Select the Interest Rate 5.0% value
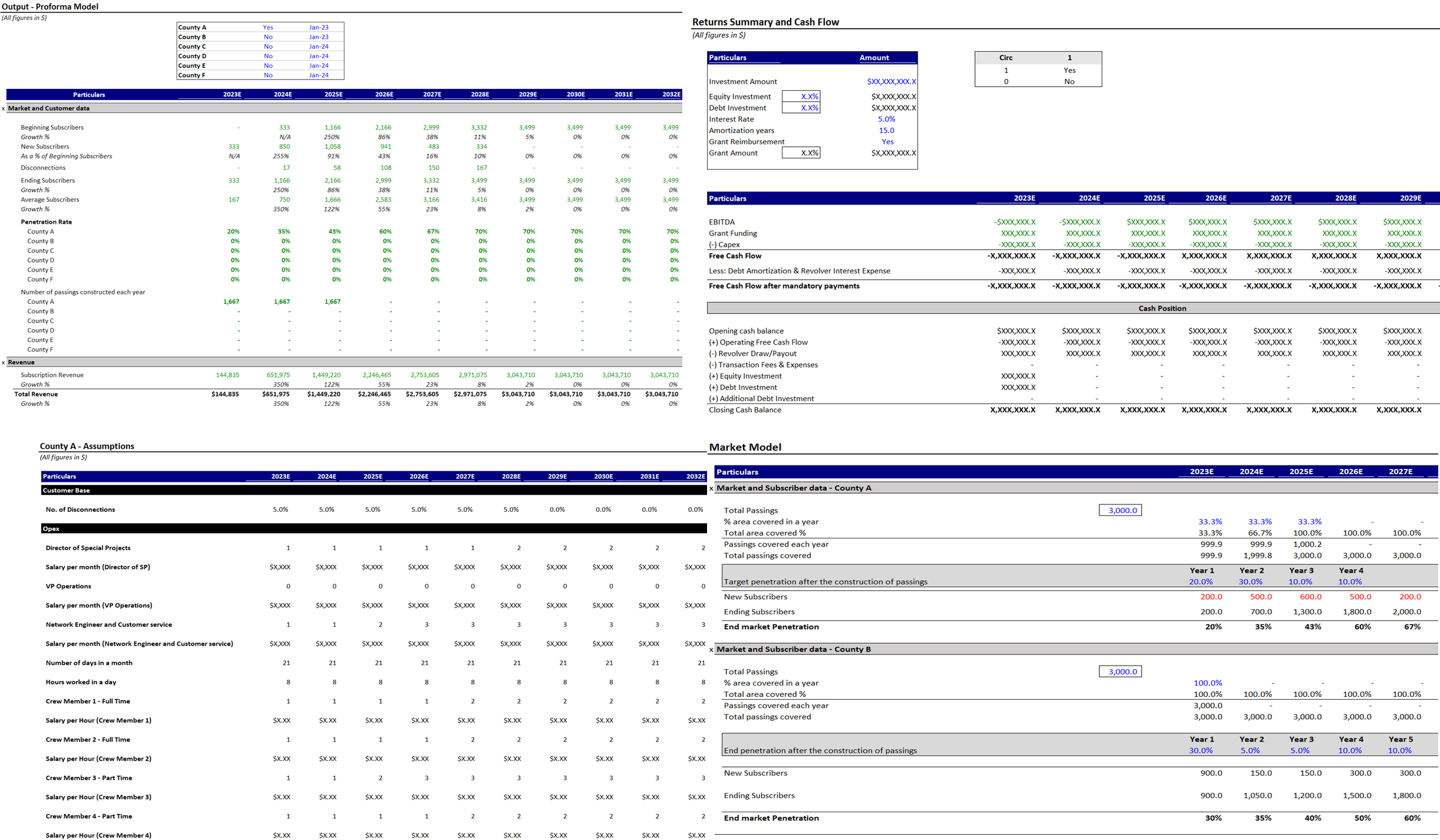 (886, 120)
